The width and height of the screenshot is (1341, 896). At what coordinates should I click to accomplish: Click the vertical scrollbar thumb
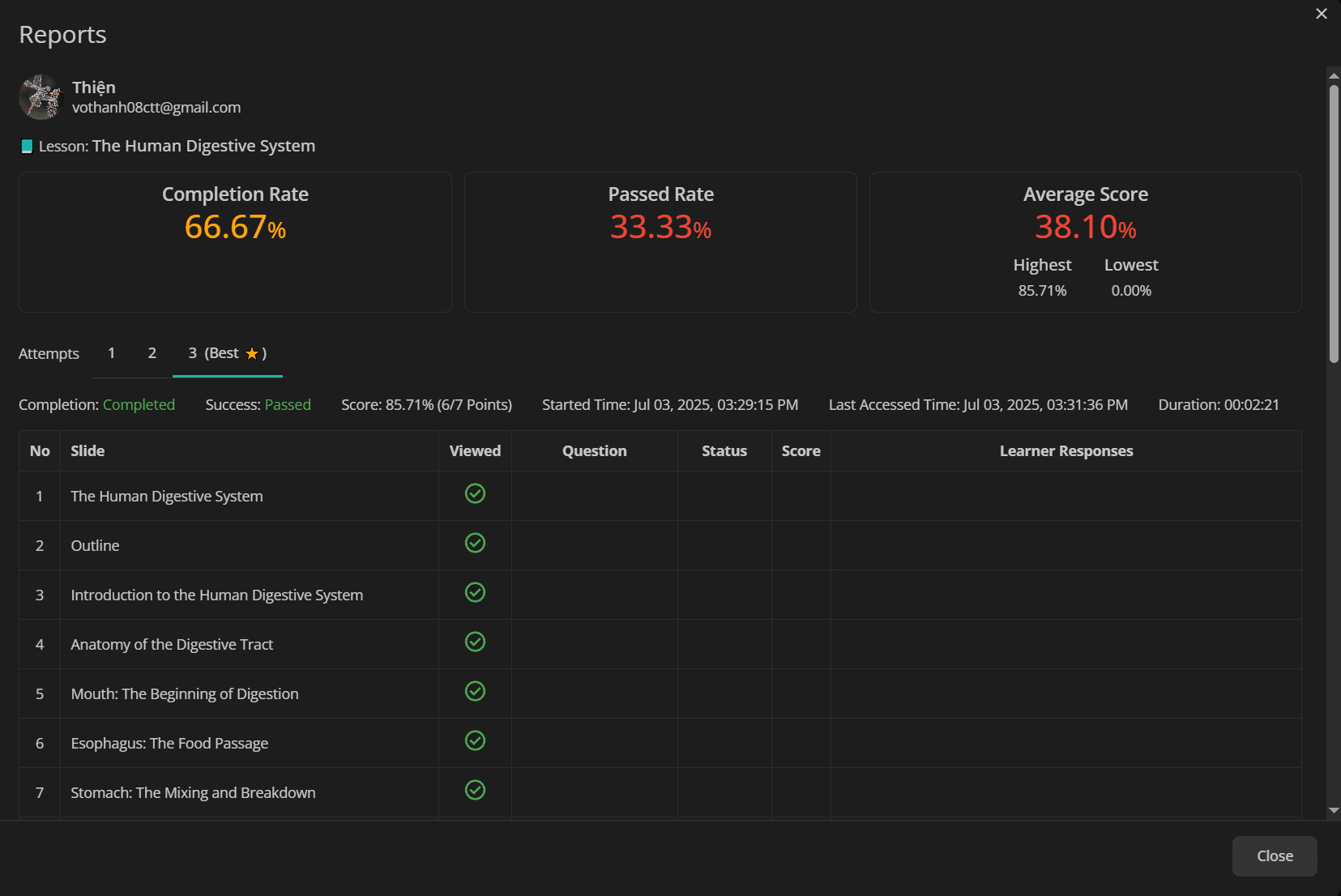click(x=1334, y=224)
